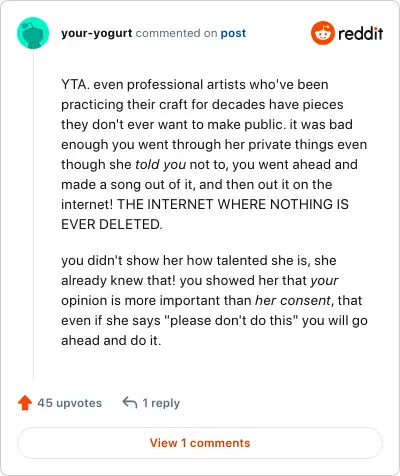Open the your-yogurt username profile
Viewport: 400px width, 476px height.
[x=97, y=33]
